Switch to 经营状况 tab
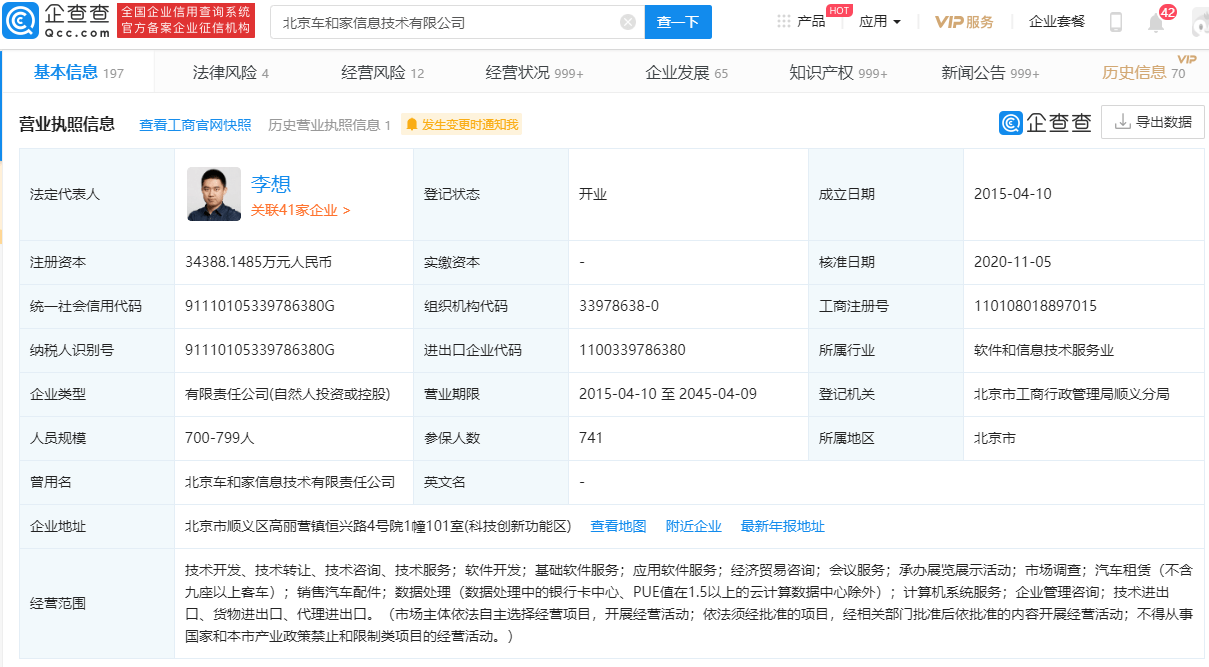This screenshot has width=1209, height=667. (534, 72)
